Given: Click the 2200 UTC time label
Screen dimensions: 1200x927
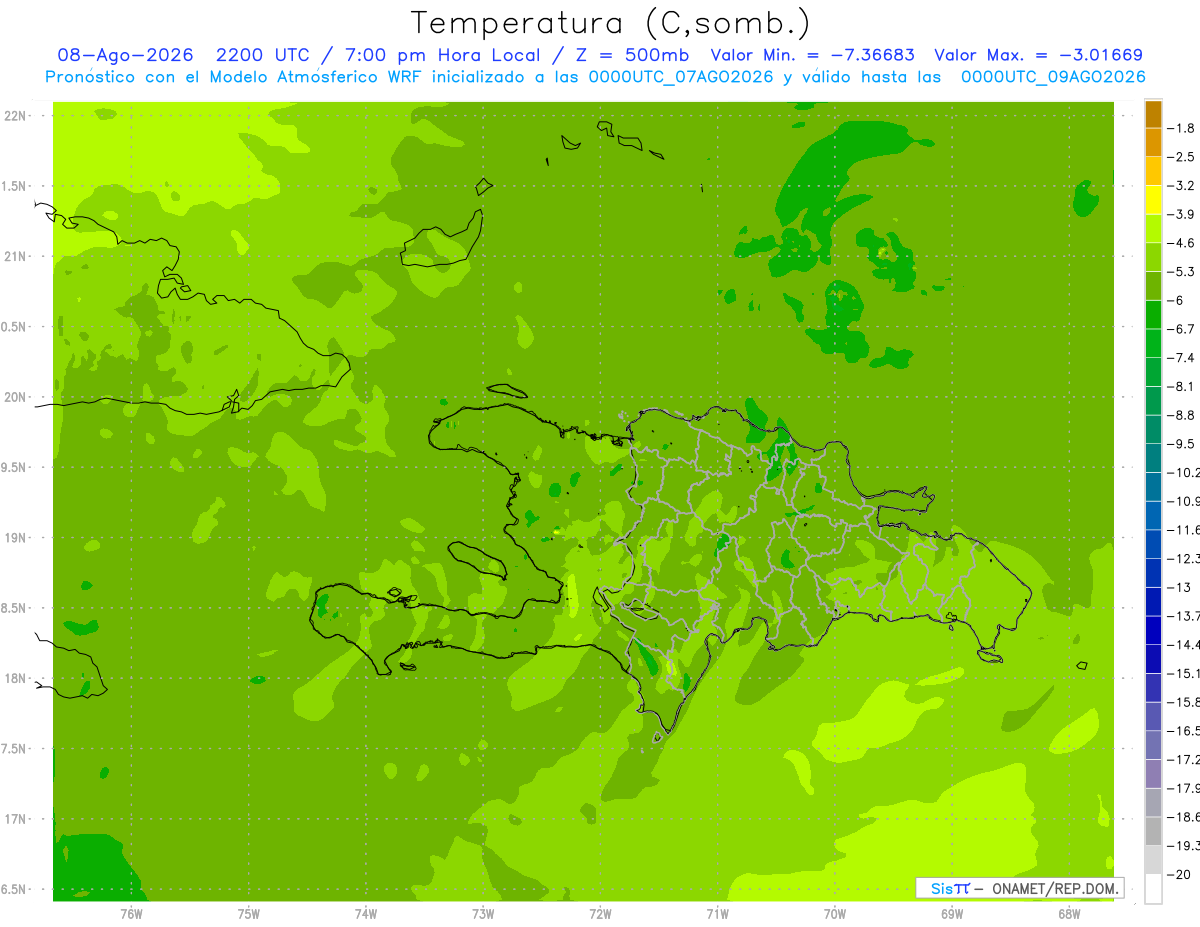Looking at the screenshot, I should (266, 55).
